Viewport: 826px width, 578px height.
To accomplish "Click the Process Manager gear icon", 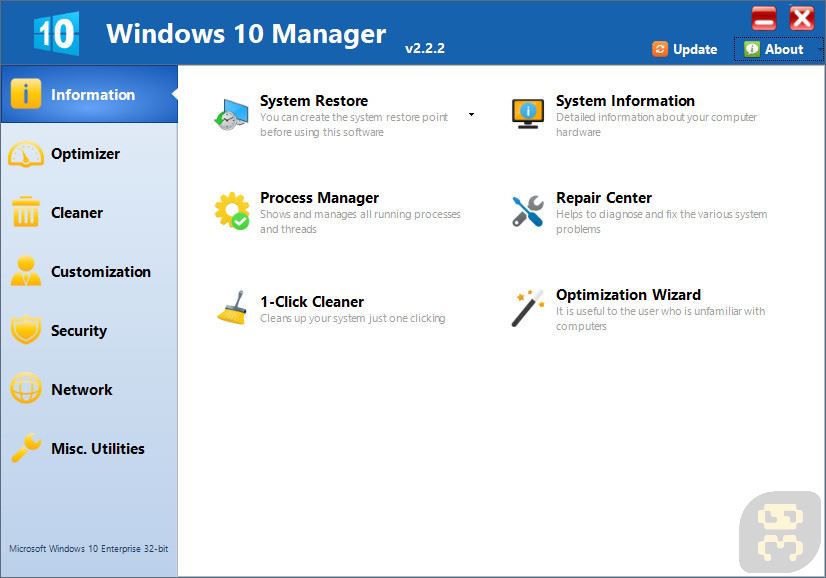I will pyautogui.click(x=232, y=211).
